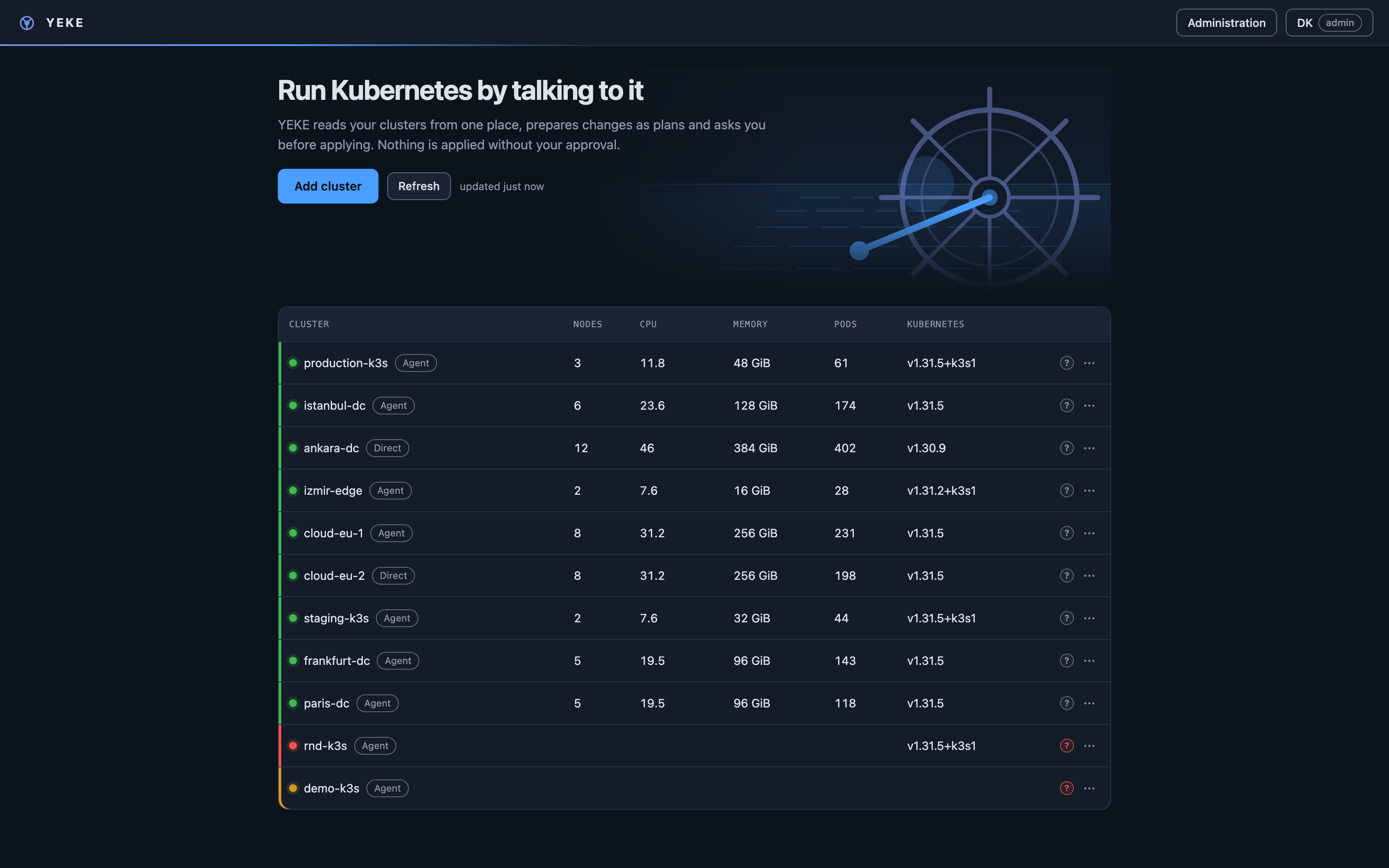
Task: Click green status dot of staging-k3s
Action: click(293, 618)
